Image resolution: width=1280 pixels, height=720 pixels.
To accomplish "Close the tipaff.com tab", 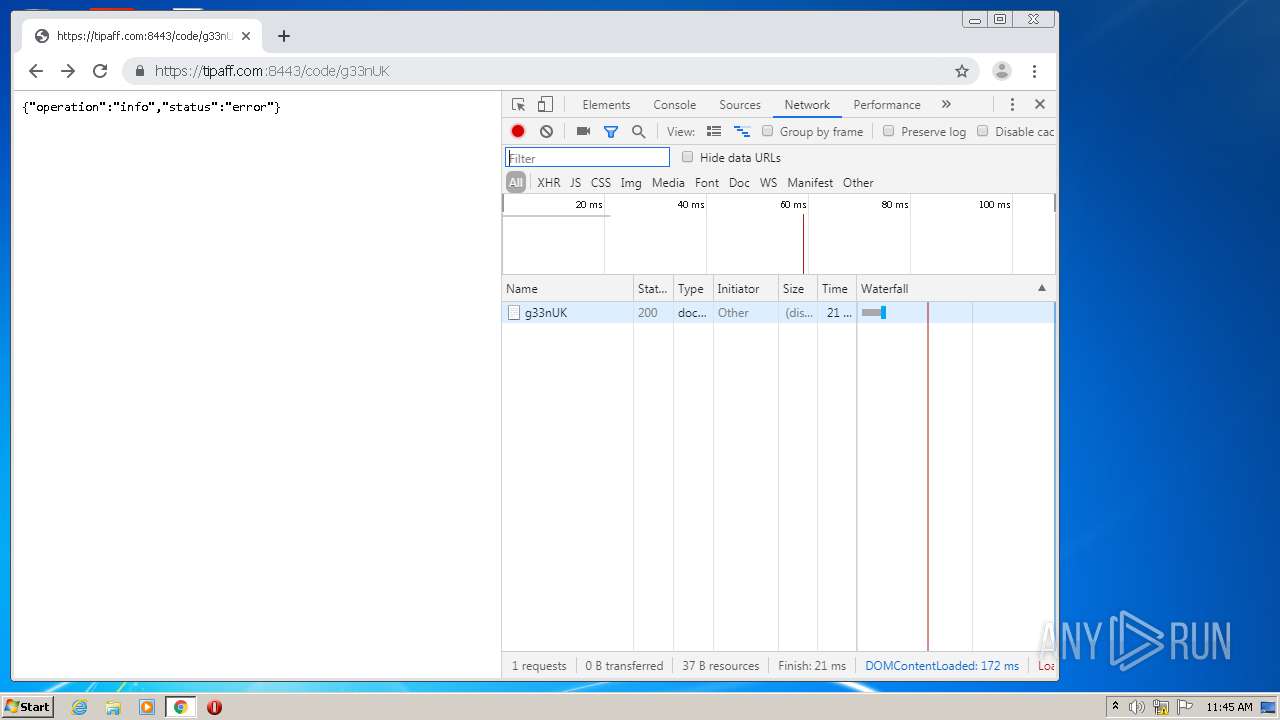I will (246, 36).
